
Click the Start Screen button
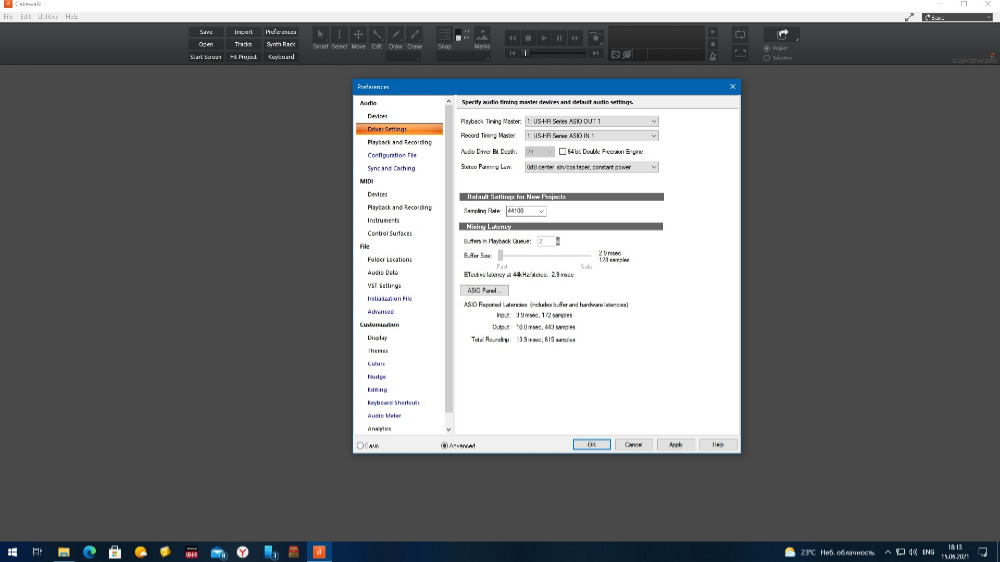[x=205, y=57]
